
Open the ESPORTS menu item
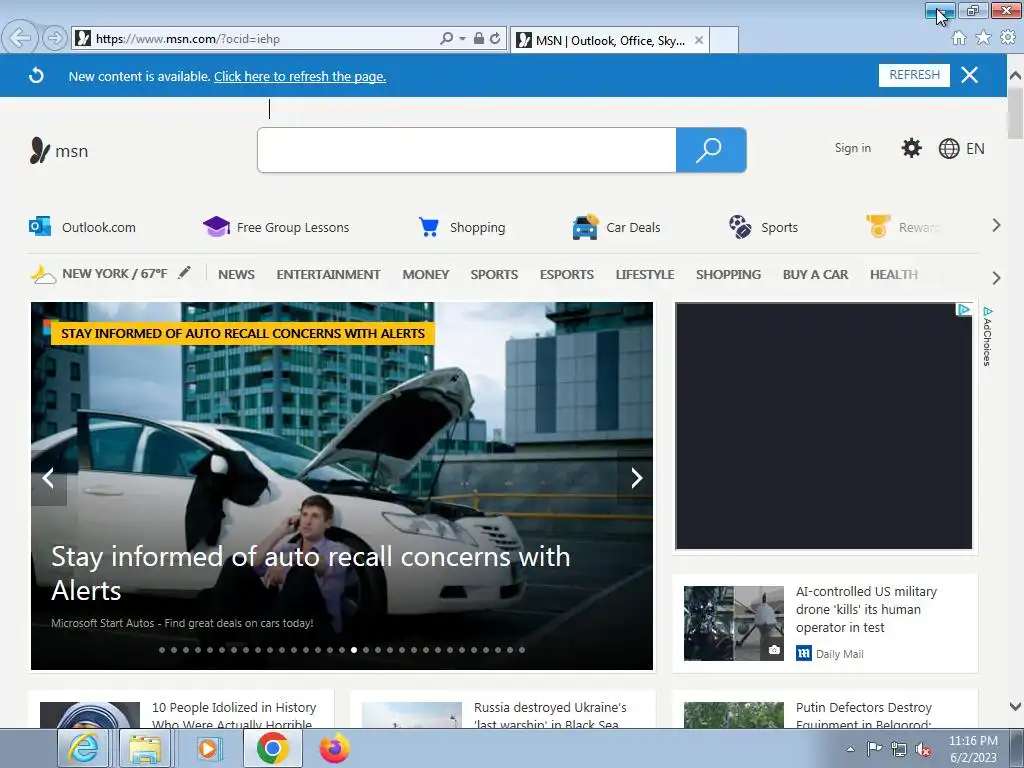(567, 274)
